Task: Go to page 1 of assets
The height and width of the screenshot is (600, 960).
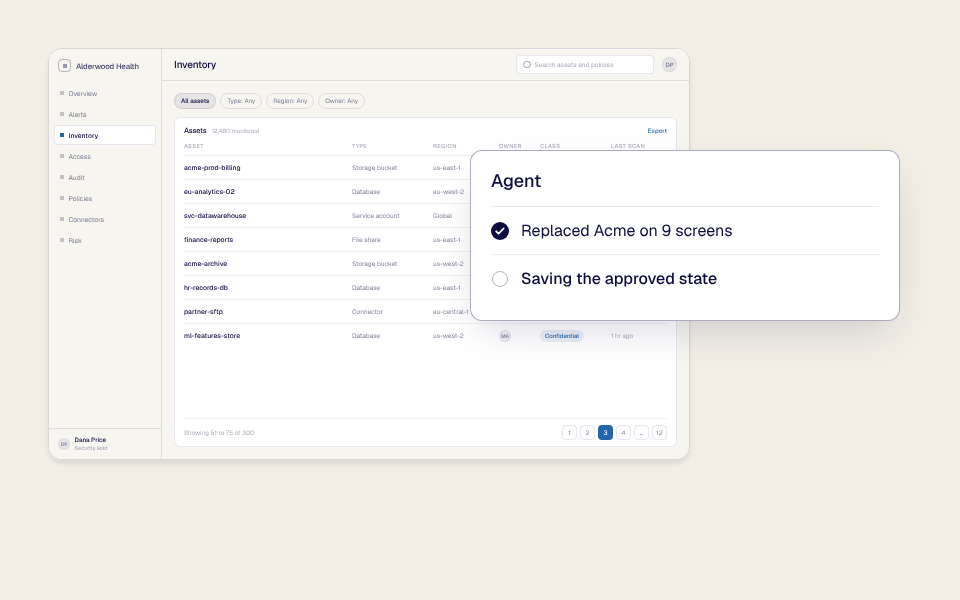Action: click(569, 433)
